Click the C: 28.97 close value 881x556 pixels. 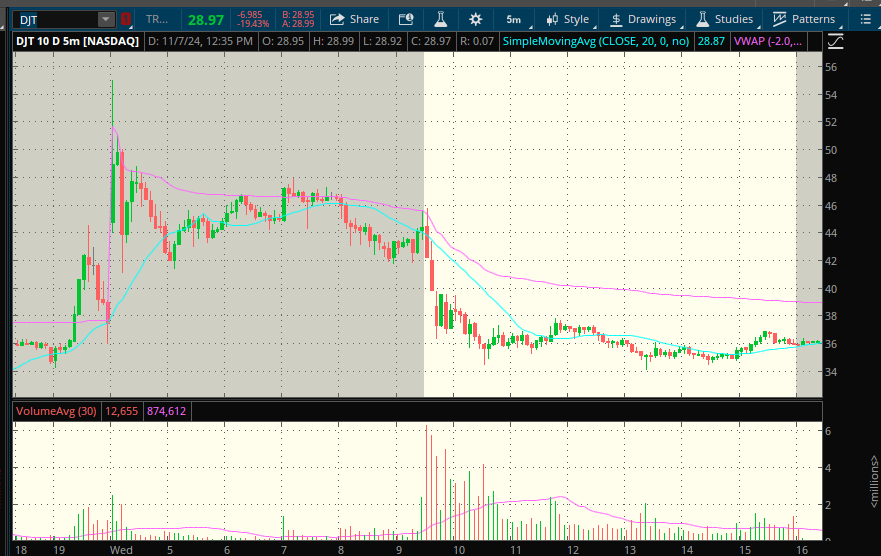431,41
